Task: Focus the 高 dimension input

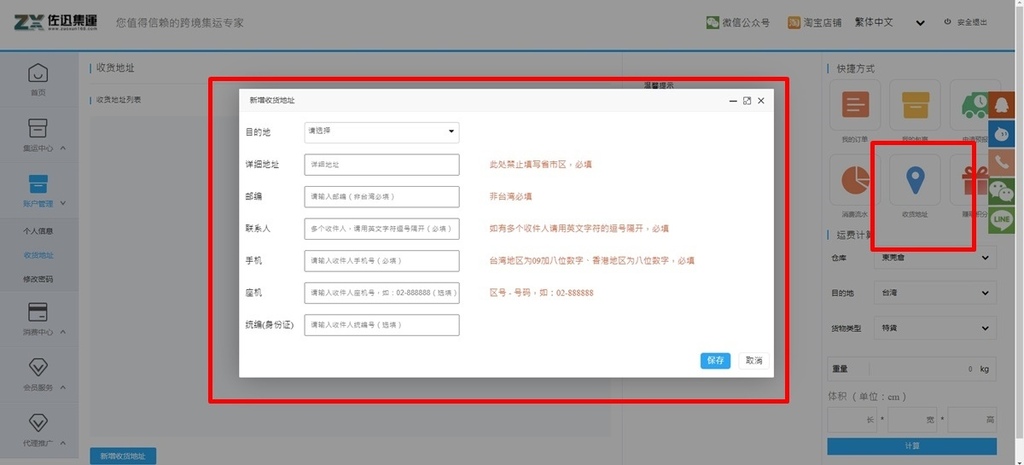Action: pyautogui.click(x=972, y=419)
